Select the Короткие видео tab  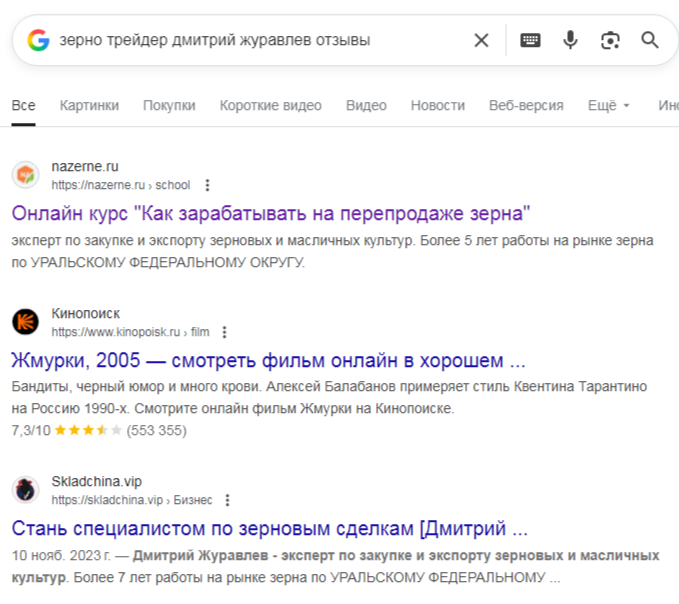[270, 105]
